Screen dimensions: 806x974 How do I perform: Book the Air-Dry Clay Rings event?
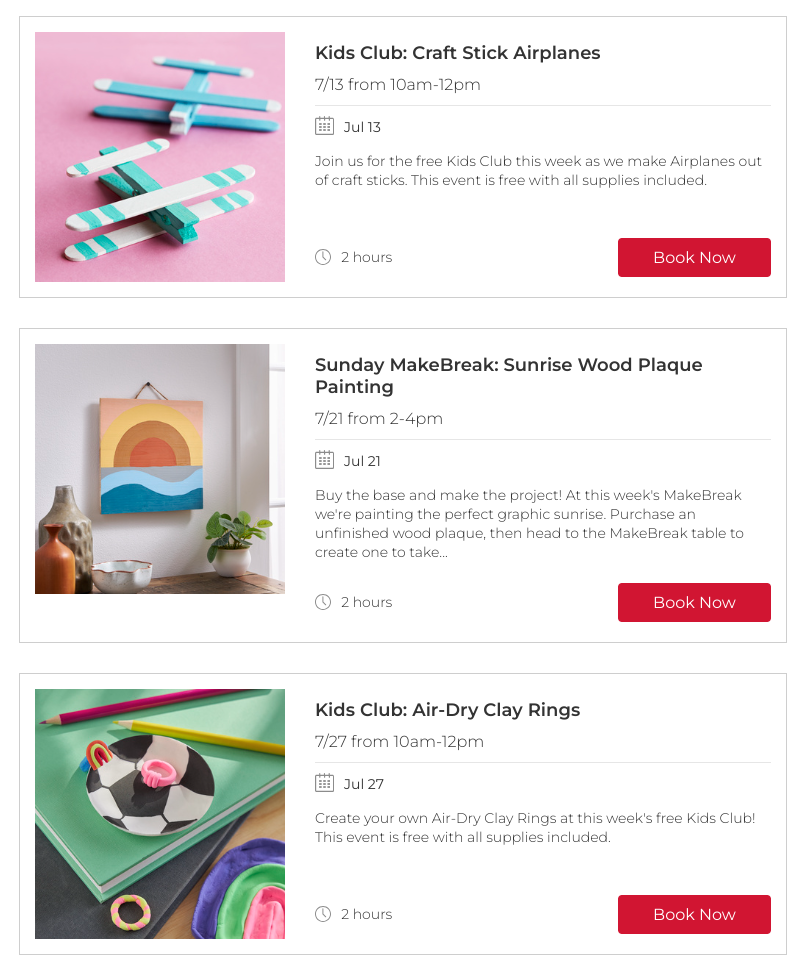coord(694,914)
